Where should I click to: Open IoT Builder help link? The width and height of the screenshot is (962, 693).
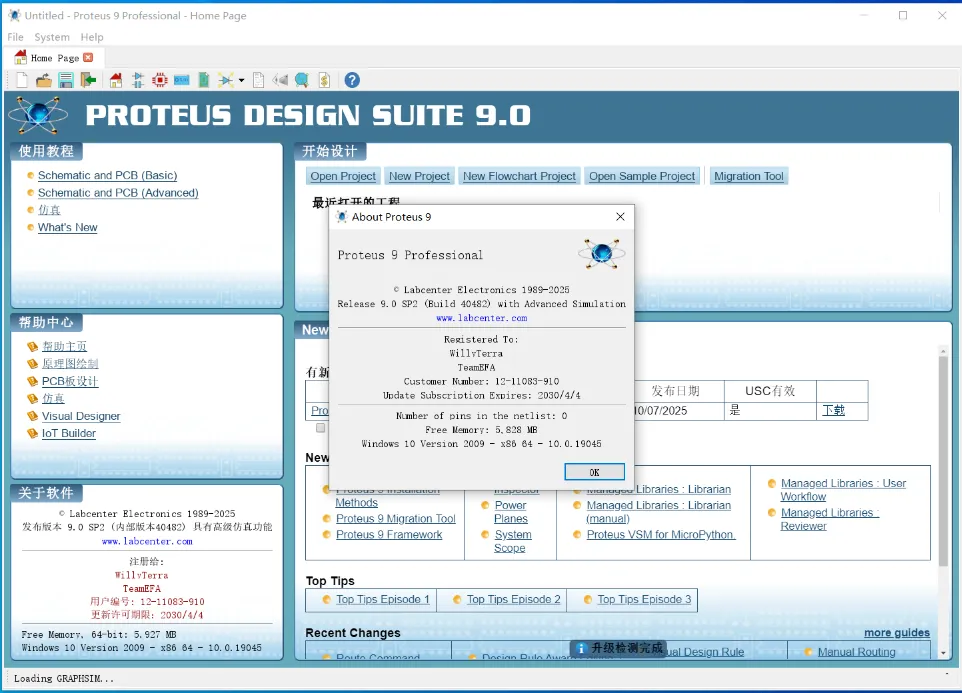(69, 433)
